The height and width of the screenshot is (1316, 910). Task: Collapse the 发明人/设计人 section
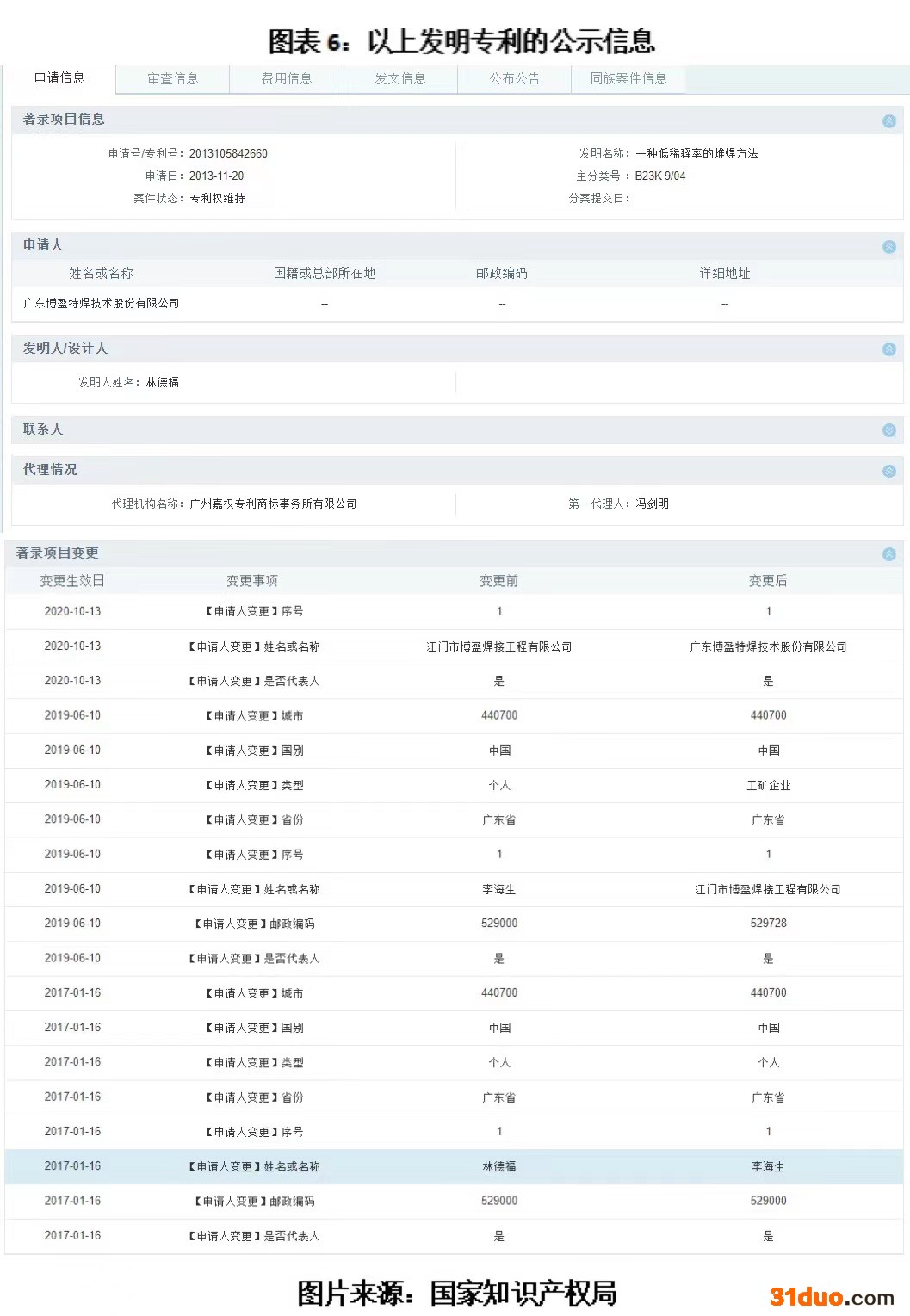point(888,349)
